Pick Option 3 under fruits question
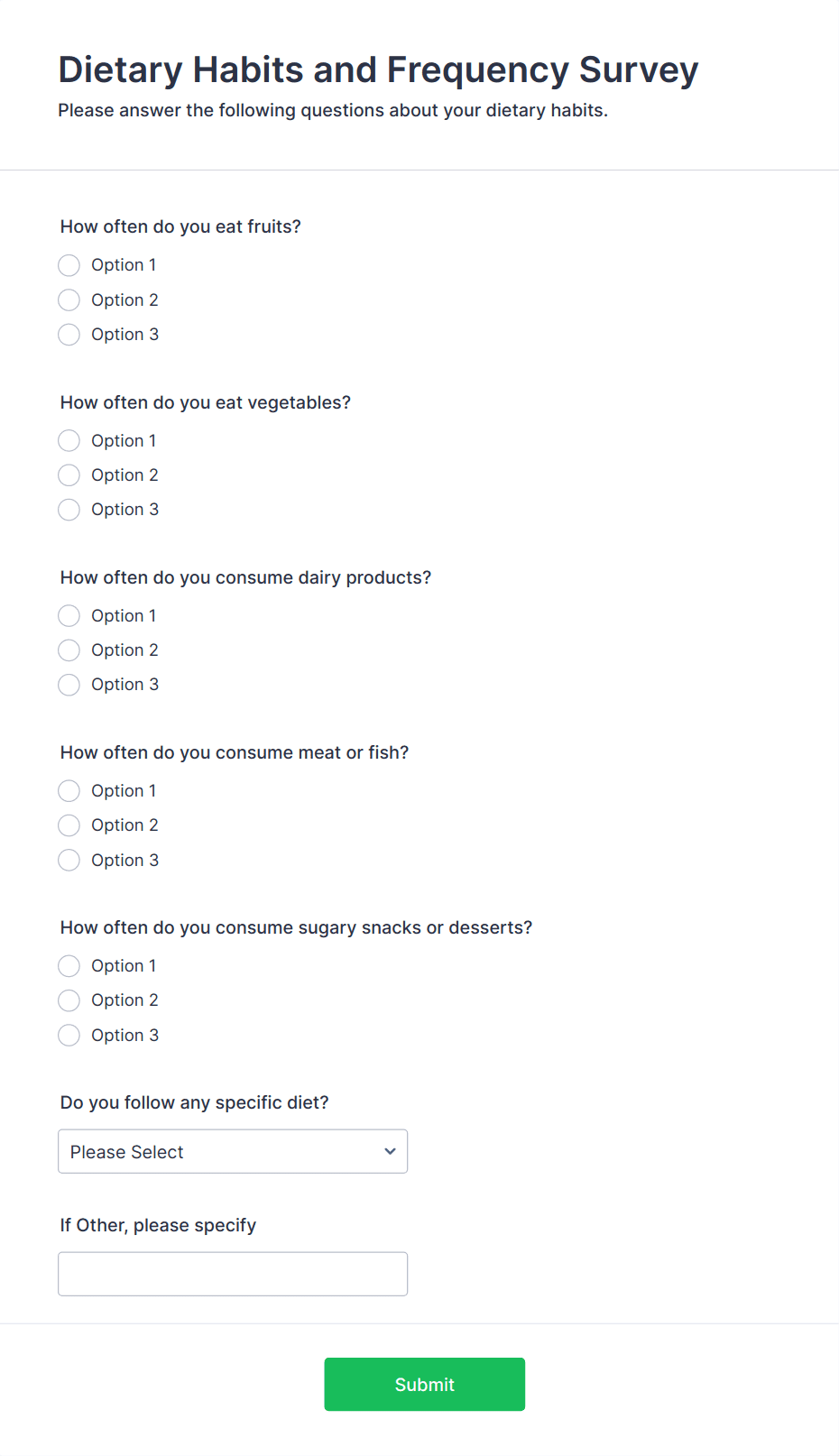839x1456 pixels. click(x=69, y=335)
